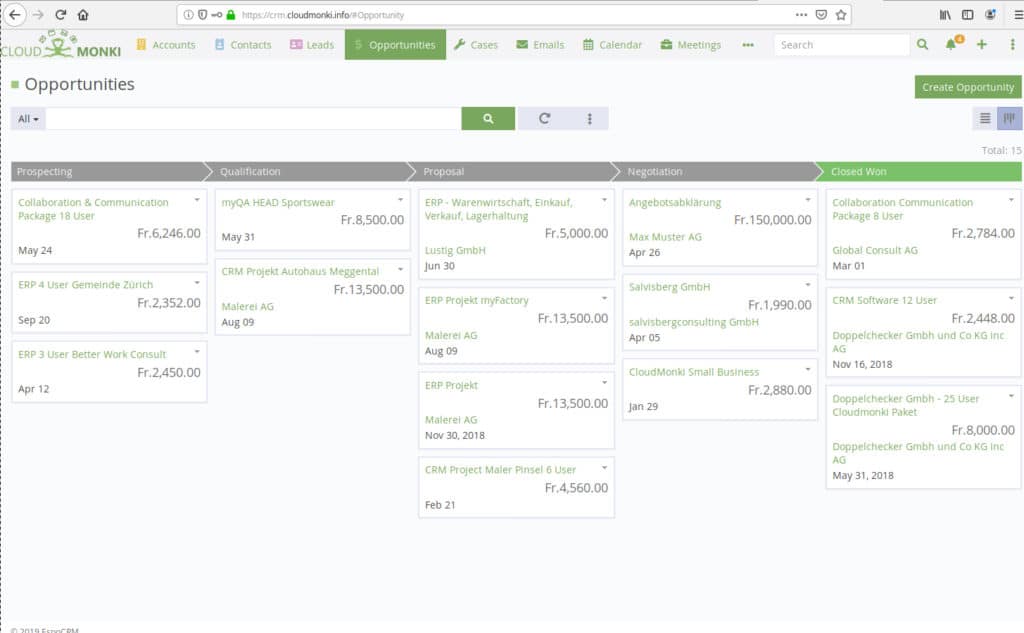
Task: Open the user menu vertical dots in navbar
Action: pos(1012,44)
